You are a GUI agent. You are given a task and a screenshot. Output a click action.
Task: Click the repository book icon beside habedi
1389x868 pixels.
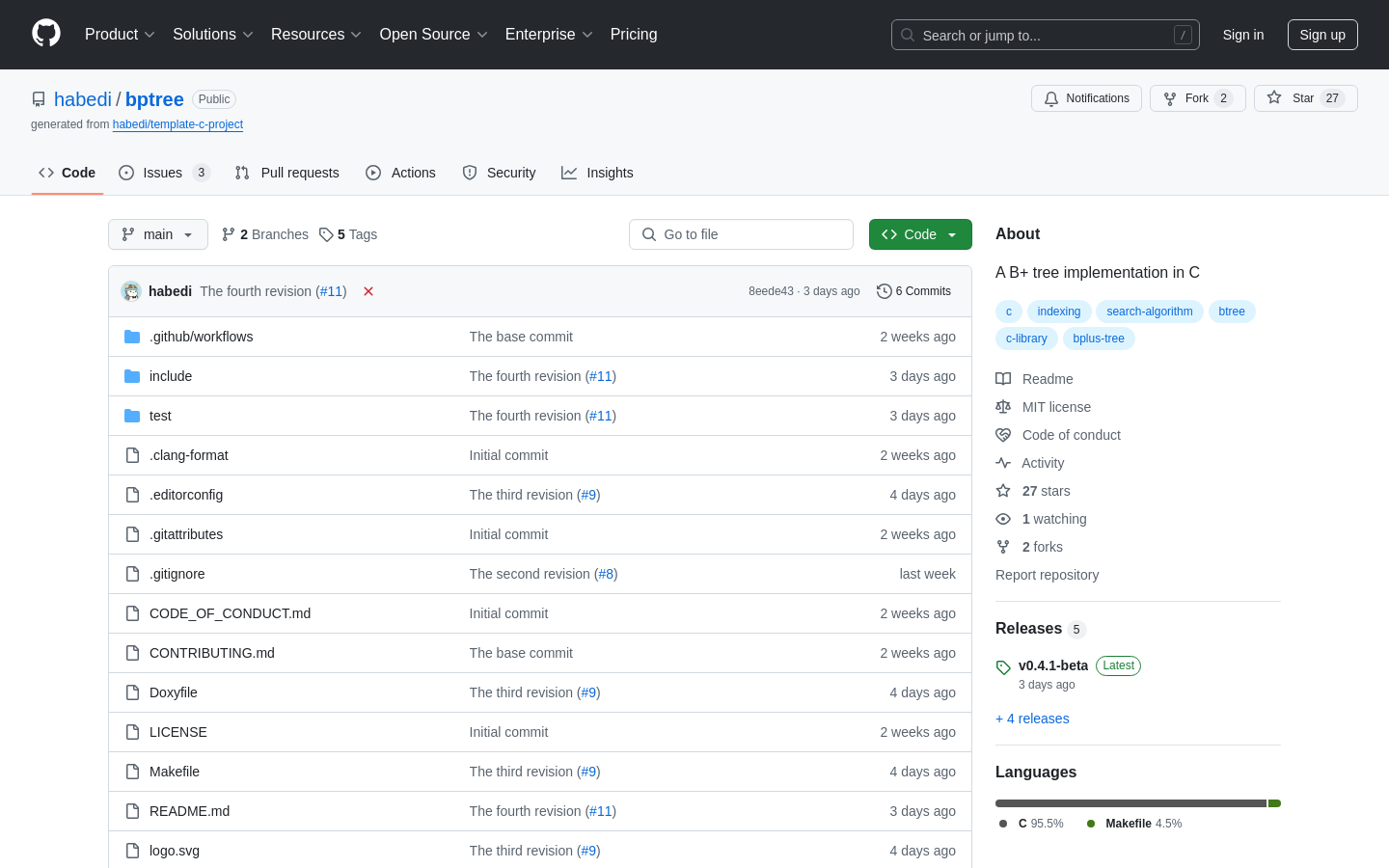(x=39, y=99)
